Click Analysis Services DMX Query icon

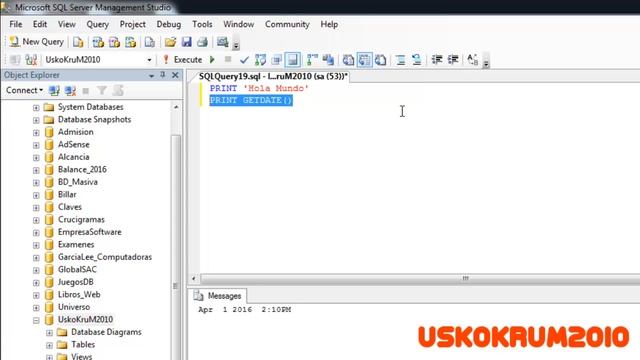click(x=114, y=42)
